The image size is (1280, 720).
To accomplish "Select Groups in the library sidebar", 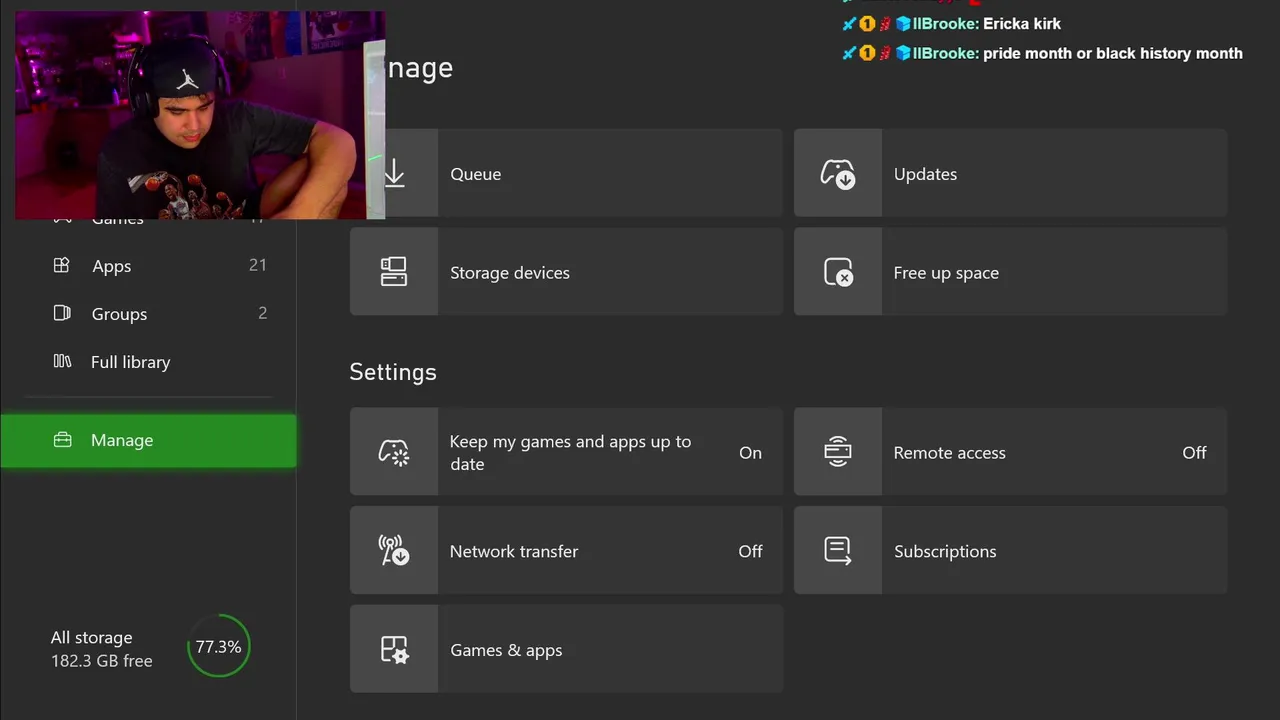I will click(119, 314).
